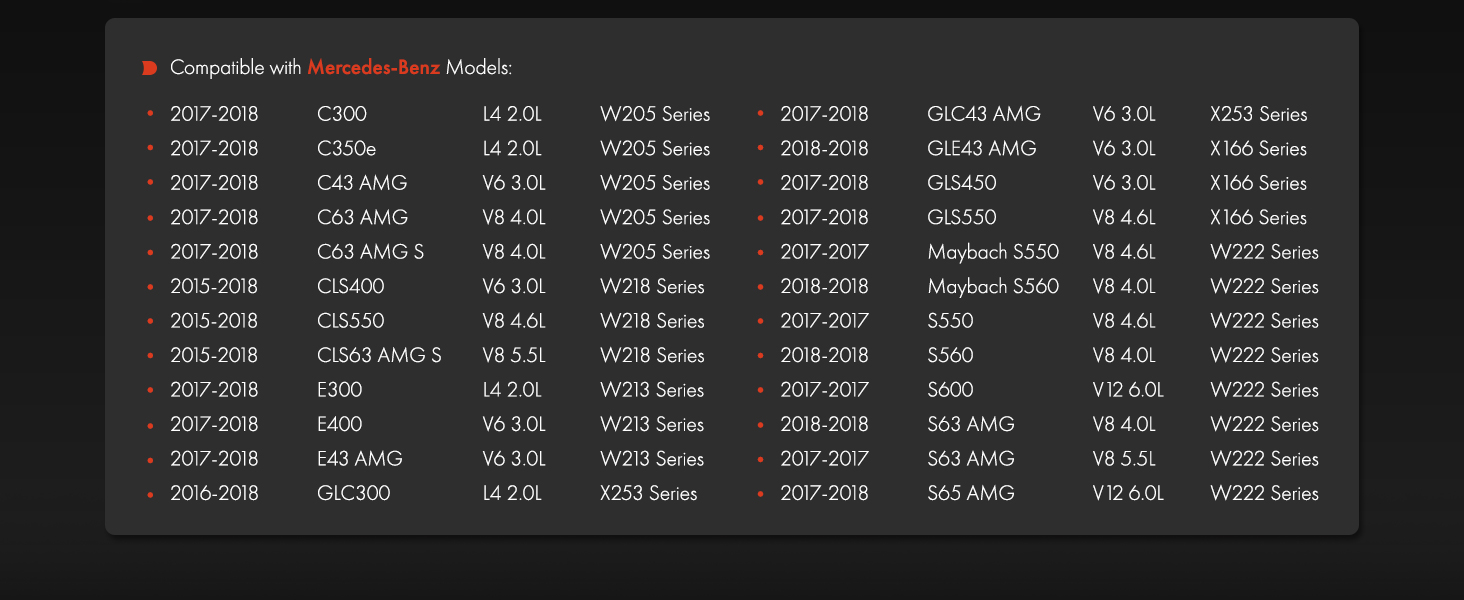Click "X253 Series" in the GLC300 row
Viewport: 1464px width, 600px height.
tap(649, 494)
